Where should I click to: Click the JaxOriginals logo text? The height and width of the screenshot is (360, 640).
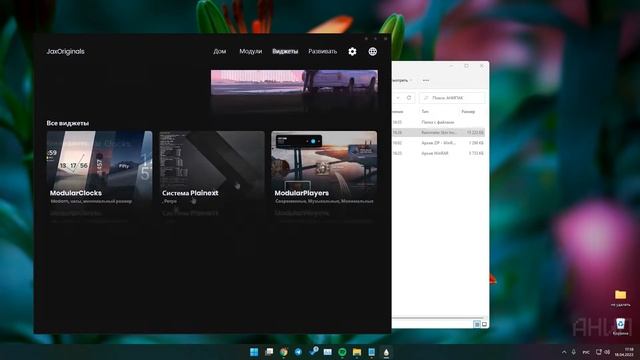click(x=65, y=51)
